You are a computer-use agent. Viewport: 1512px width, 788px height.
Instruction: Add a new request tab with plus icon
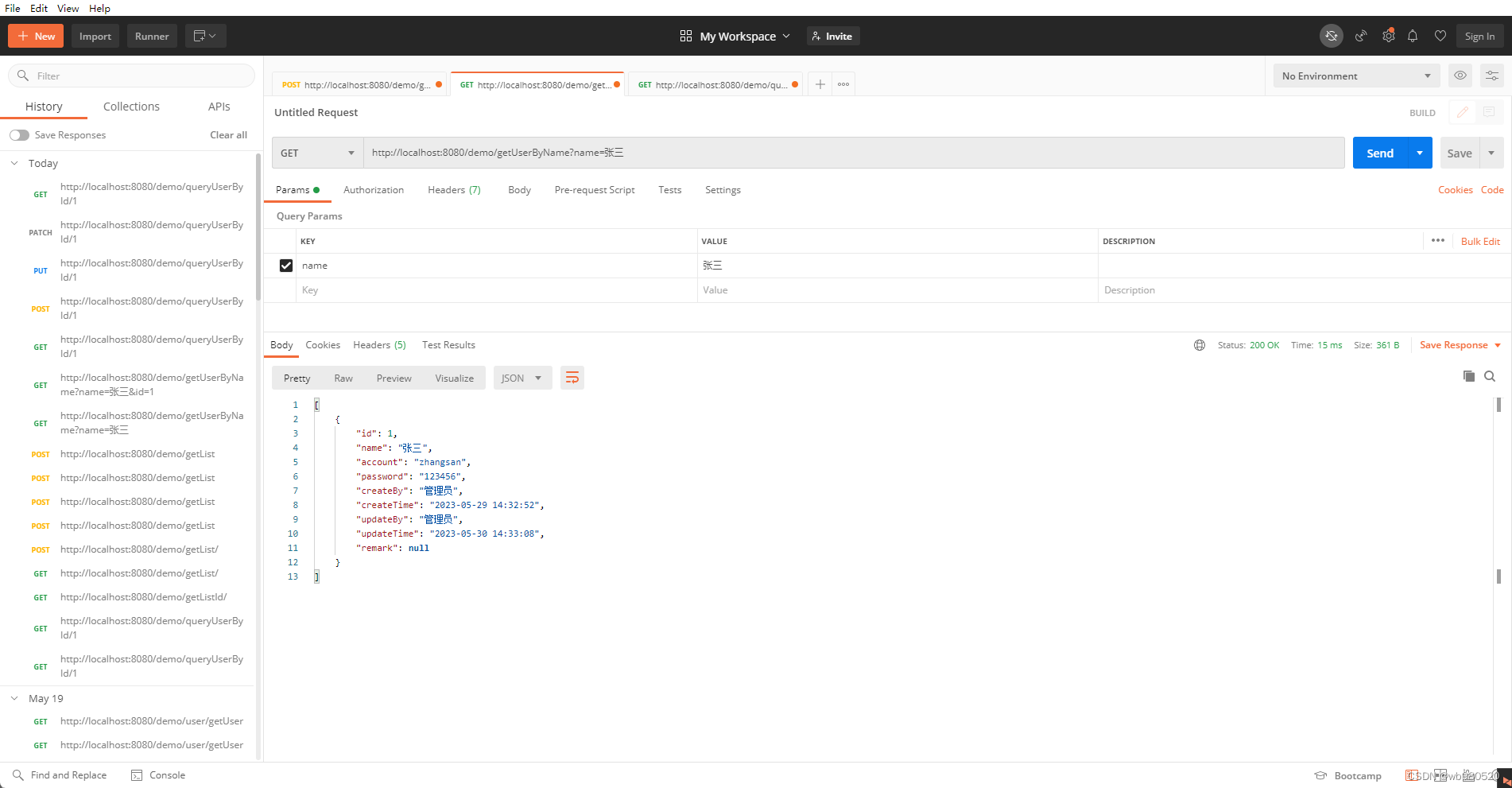coord(820,84)
